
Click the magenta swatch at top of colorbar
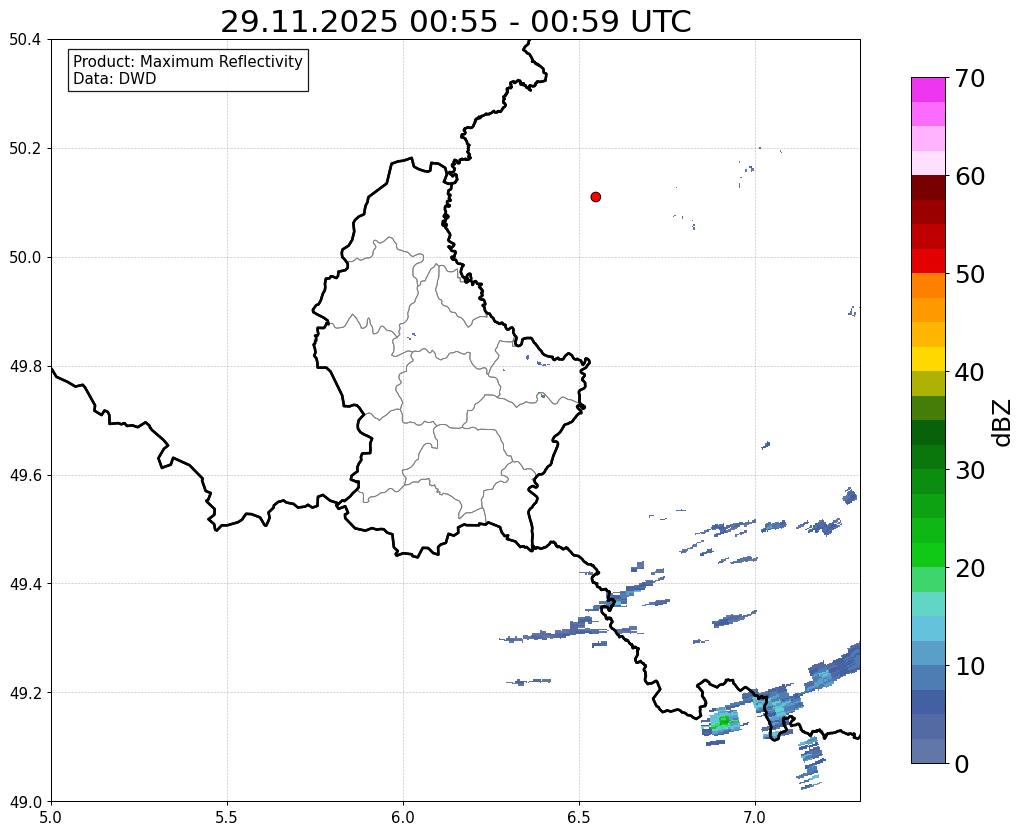pyautogui.click(x=928, y=90)
